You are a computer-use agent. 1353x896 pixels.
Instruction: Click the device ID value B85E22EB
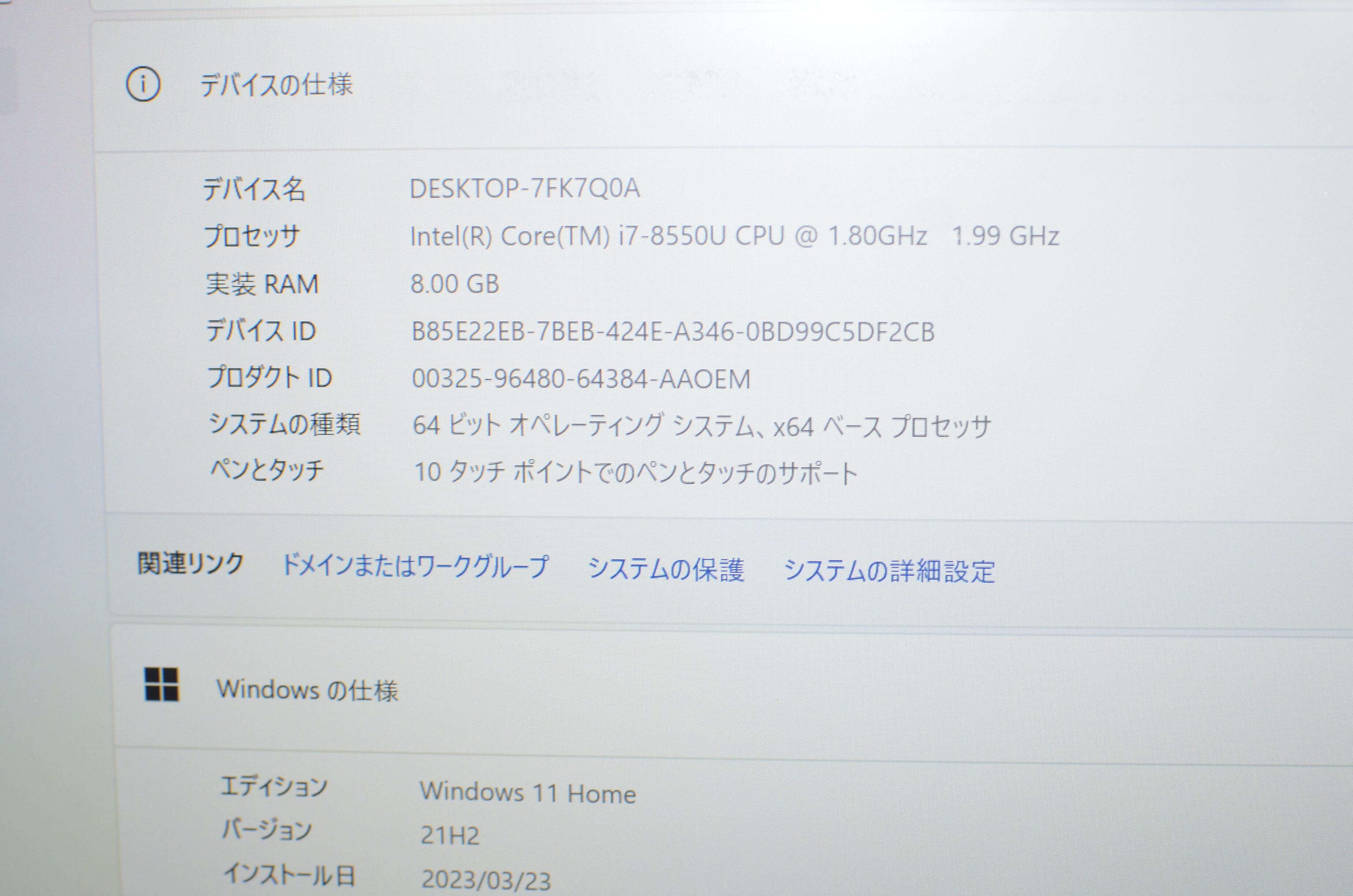[x=672, y=332]
